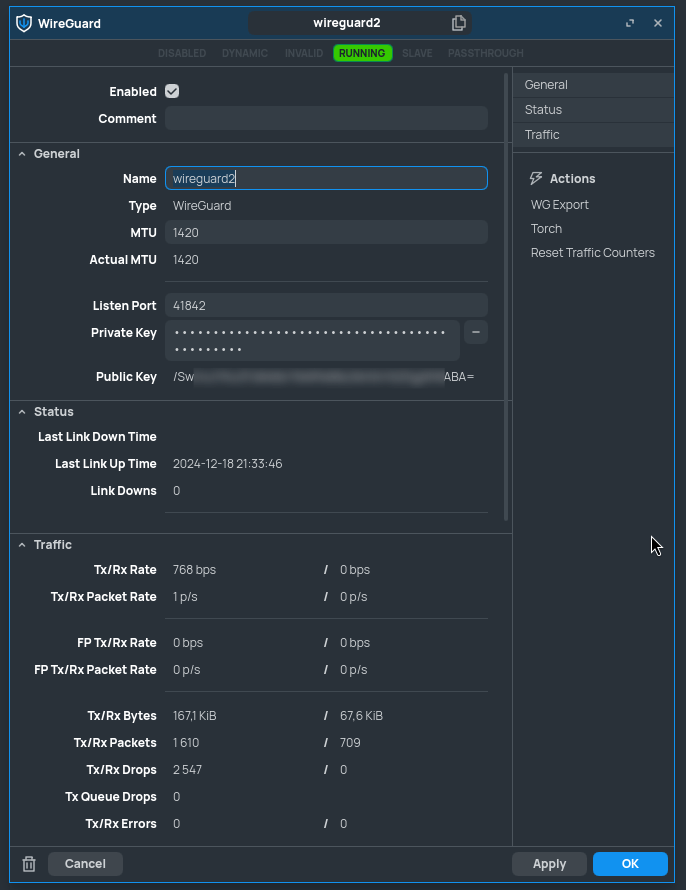The width and height of the screenshot is (686, 890).
Task: Click the Public Key value
Action: [323, 377]
